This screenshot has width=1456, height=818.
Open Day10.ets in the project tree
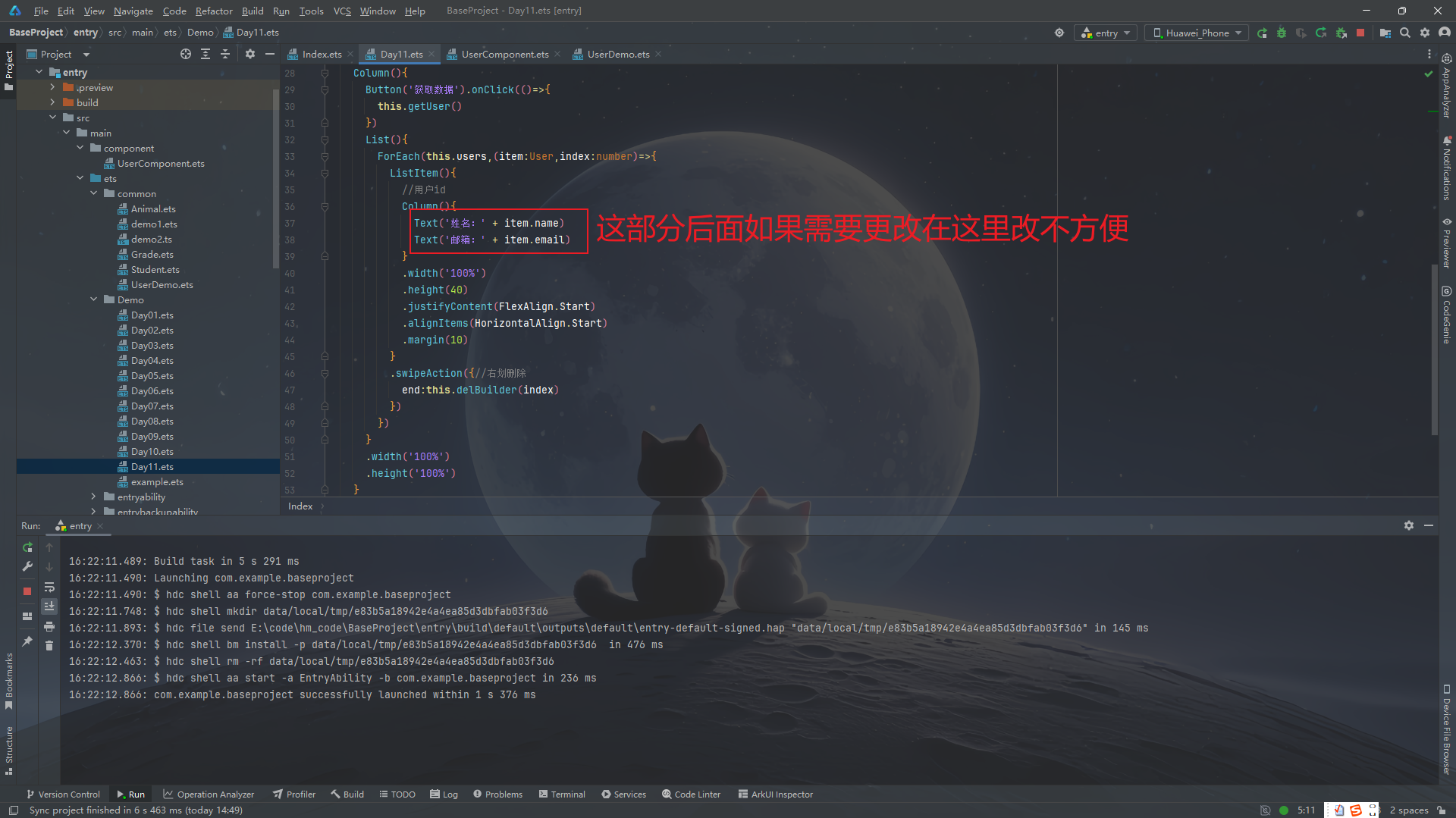[x=152, y=451]
